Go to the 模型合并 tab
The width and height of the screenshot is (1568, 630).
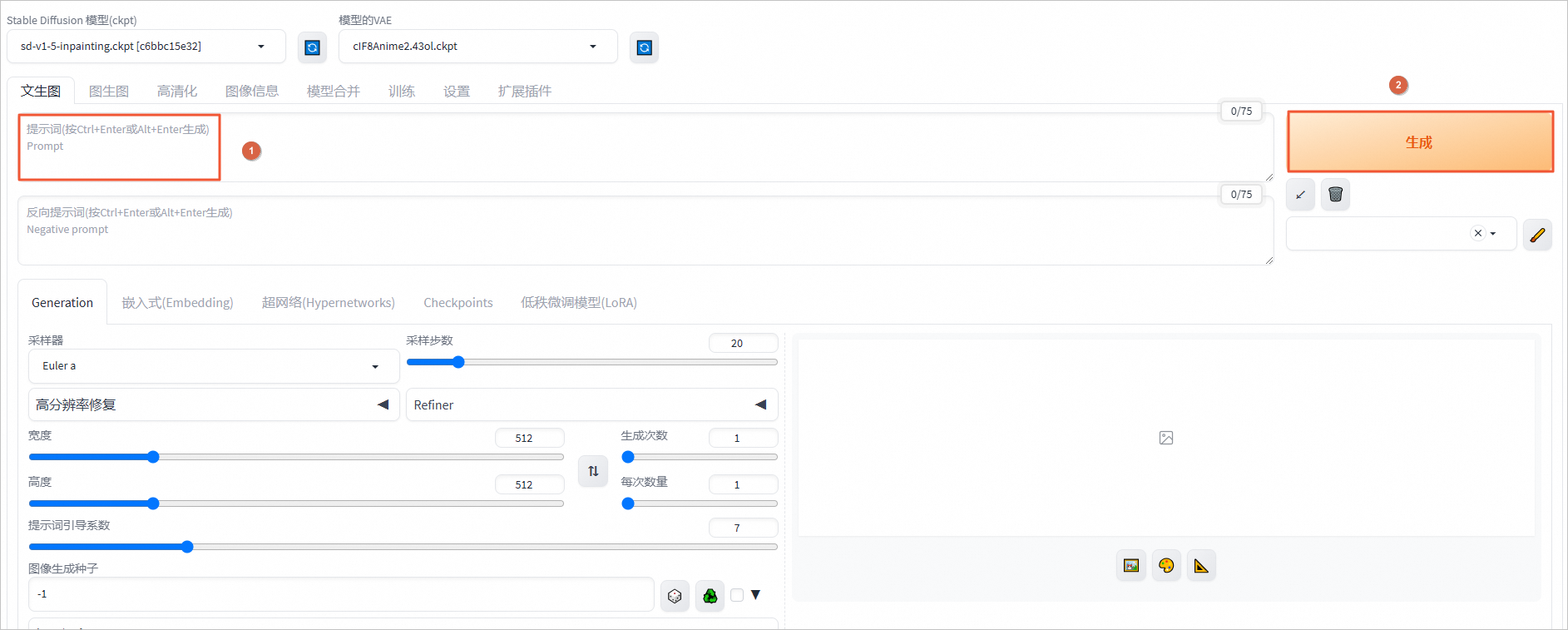[x=334, y=92]
